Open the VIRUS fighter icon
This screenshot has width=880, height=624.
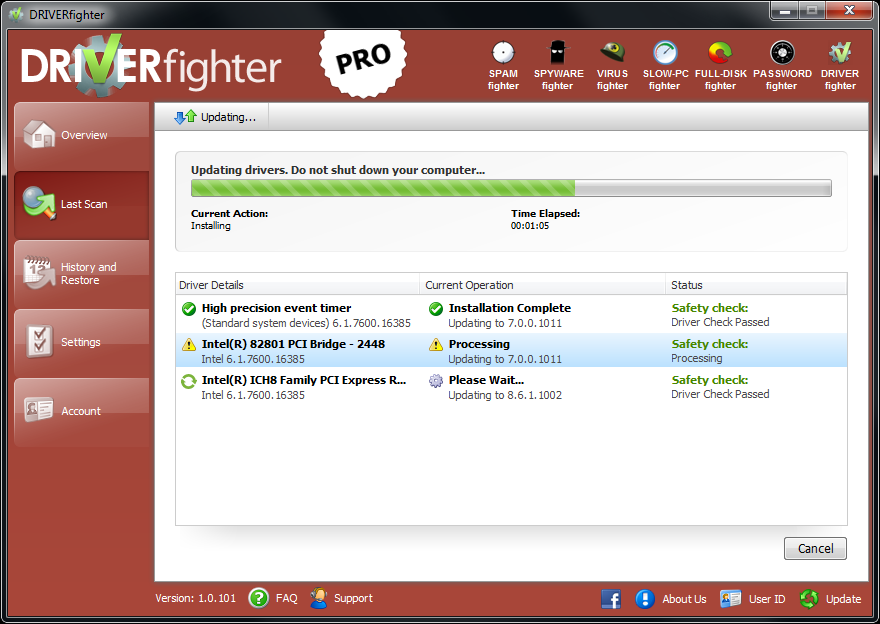[x=612, y=54]
